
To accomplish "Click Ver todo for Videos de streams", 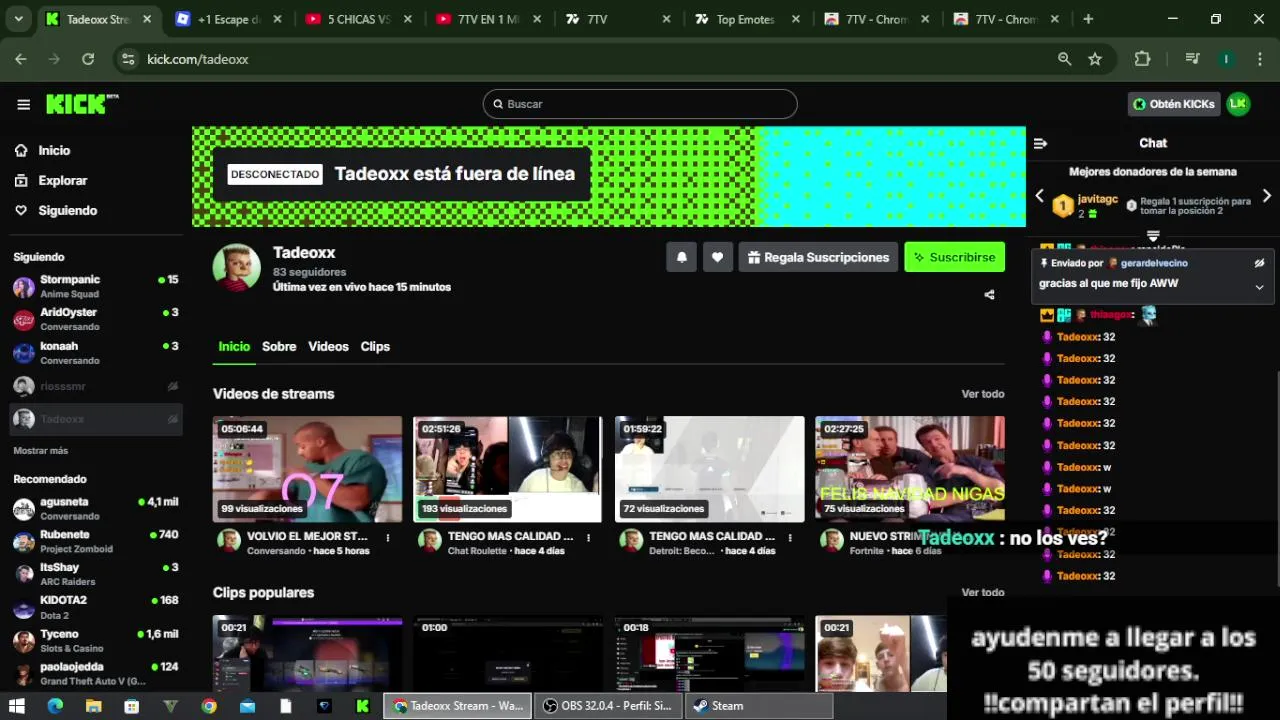I will [x=983, y=394].
